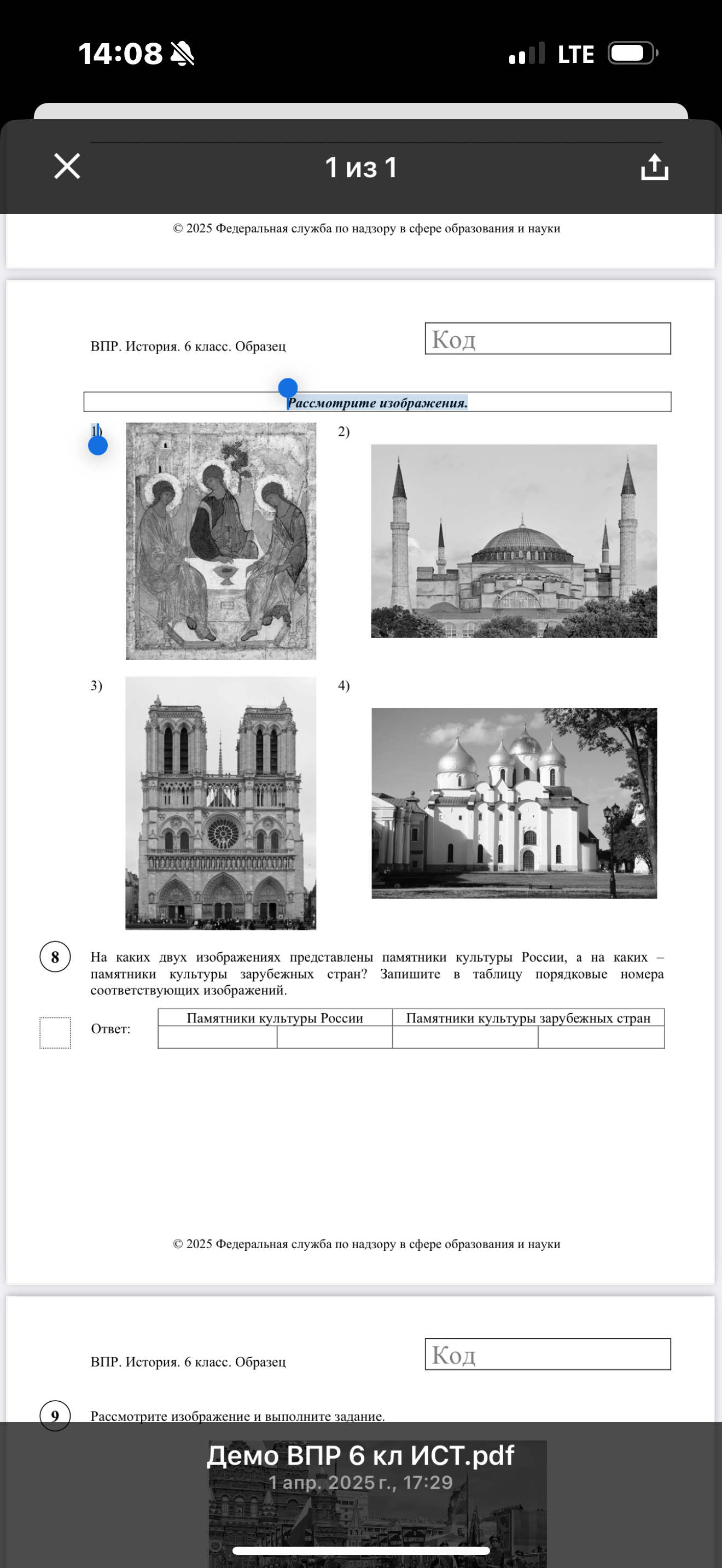
Task: Tap the first "Код" field on task 8 page
Action: click(548, 338)
